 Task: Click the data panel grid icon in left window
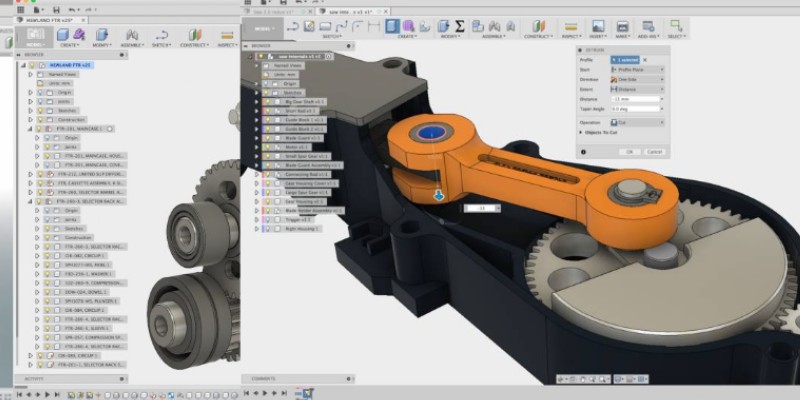pos(20,10)
